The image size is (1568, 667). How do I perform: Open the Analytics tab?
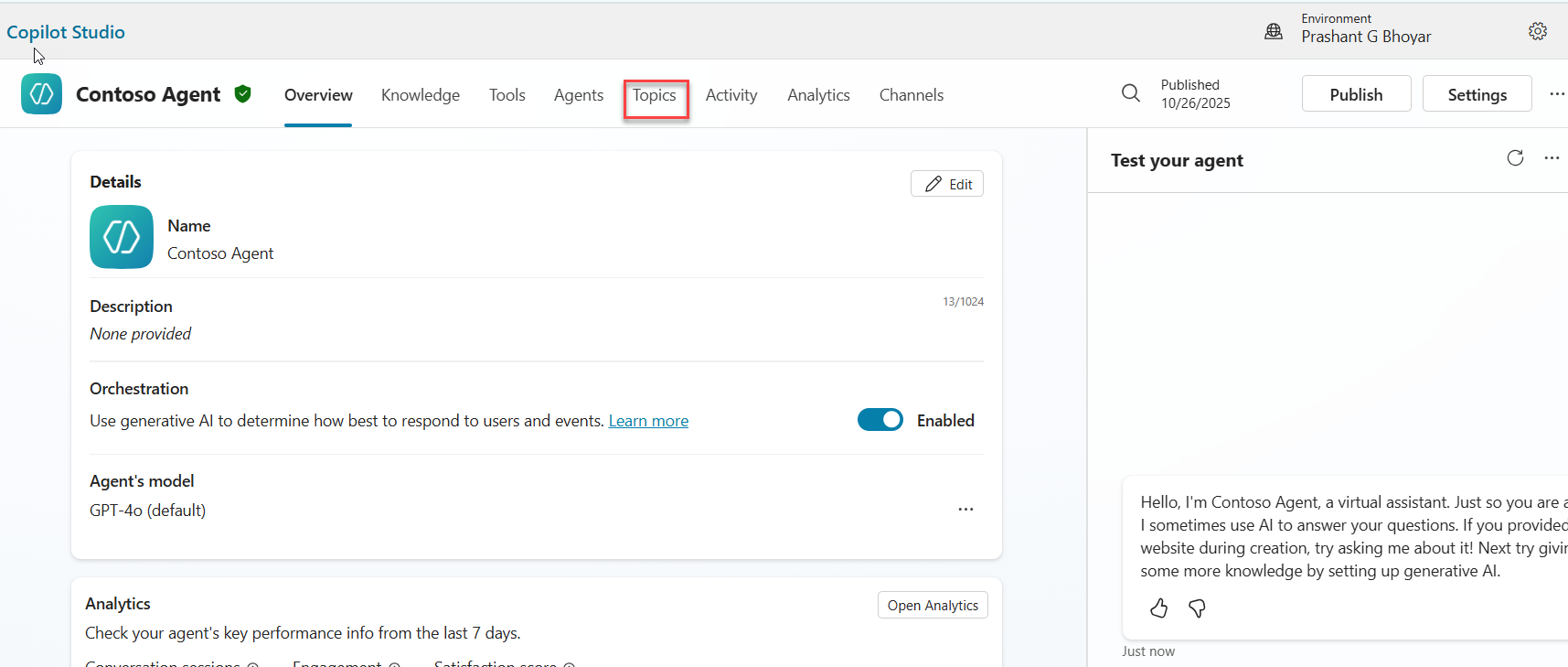coord(818,95)
